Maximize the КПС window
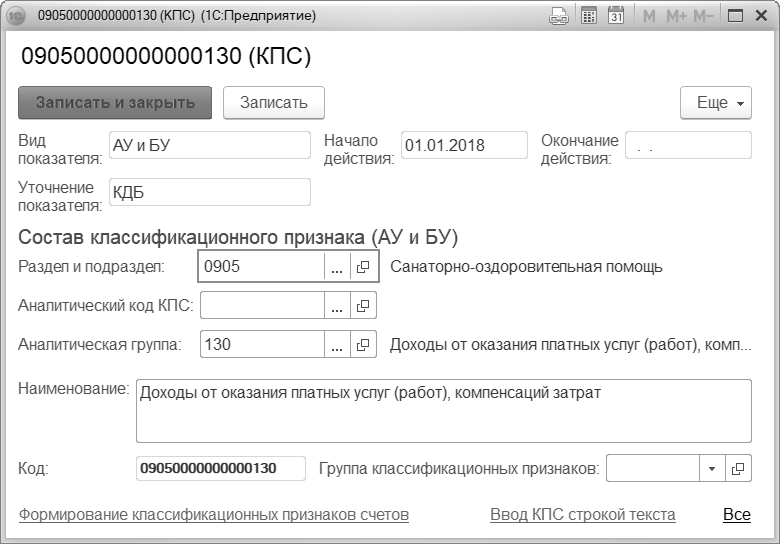The height and width of the screenshot is (544, 780). pos(735,16)
